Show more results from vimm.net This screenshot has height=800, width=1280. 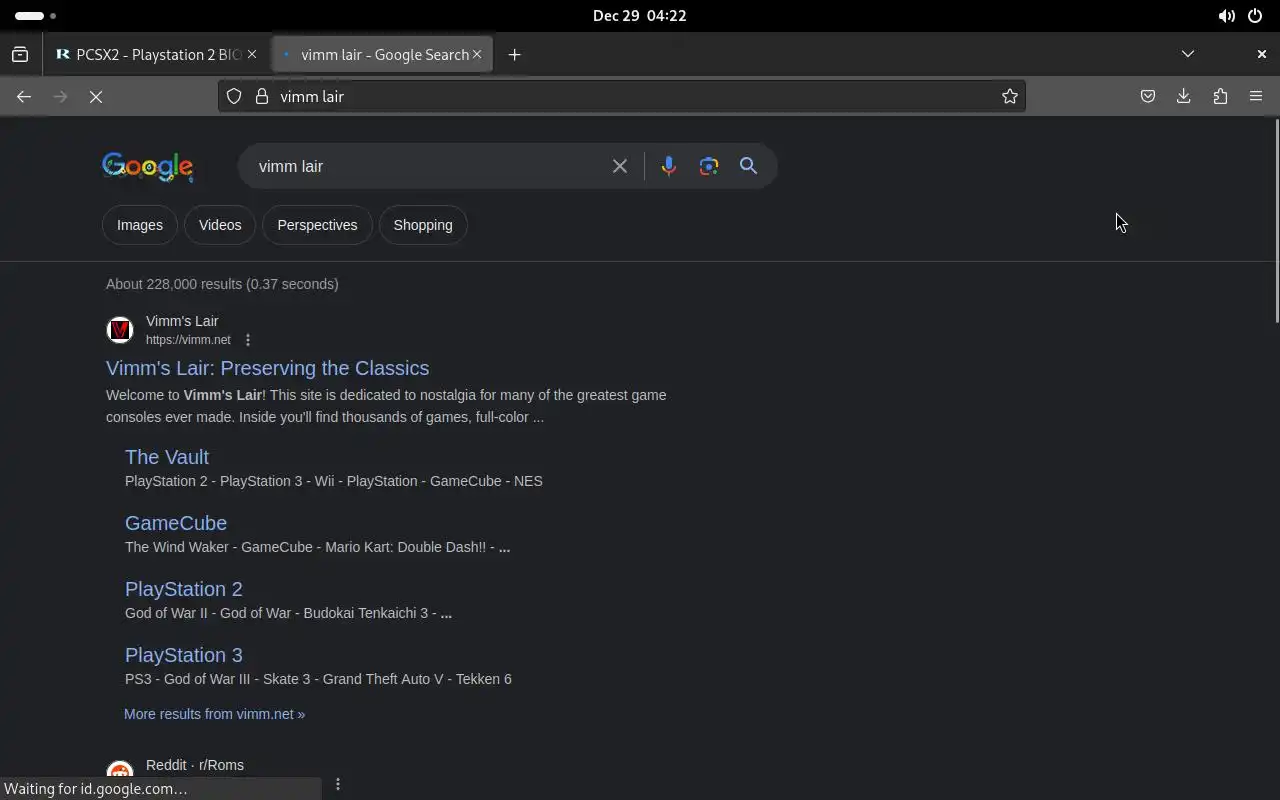214,714
